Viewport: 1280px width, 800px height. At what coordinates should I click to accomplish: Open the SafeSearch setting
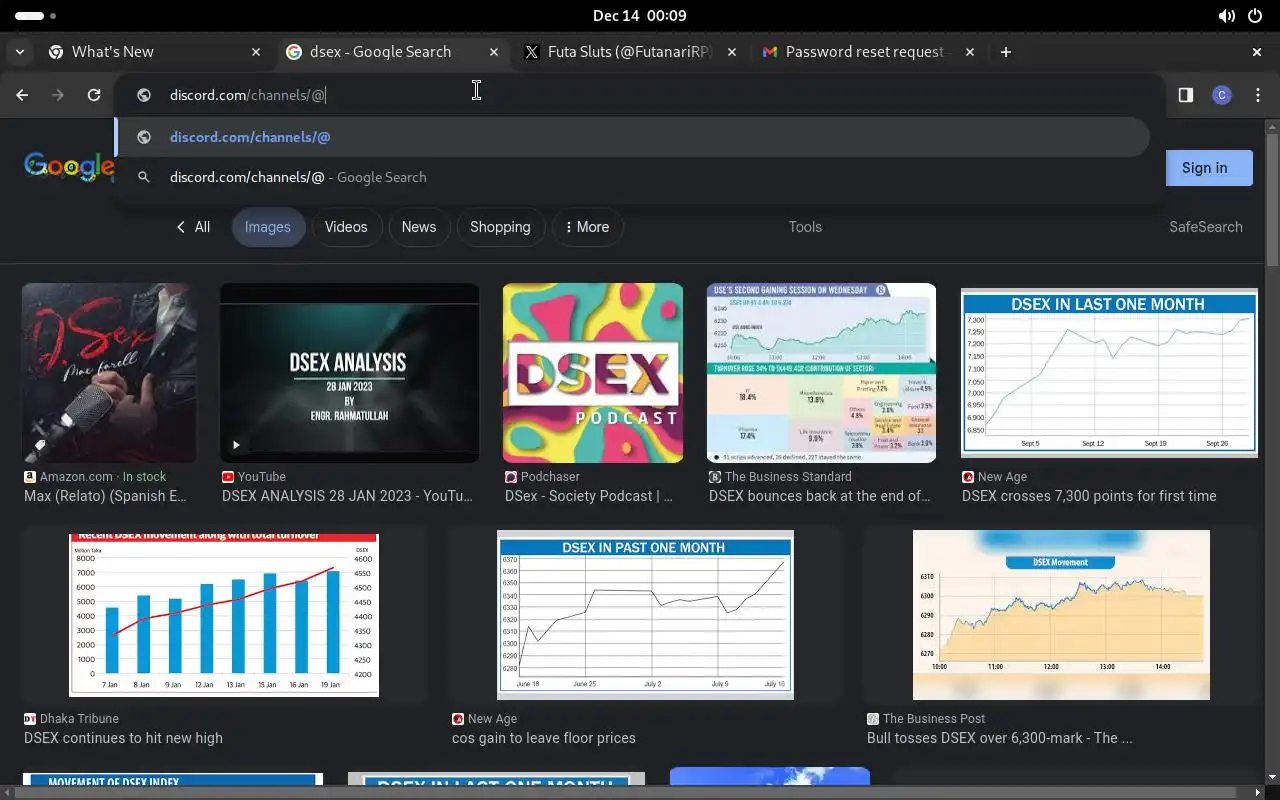[1206, 227]
